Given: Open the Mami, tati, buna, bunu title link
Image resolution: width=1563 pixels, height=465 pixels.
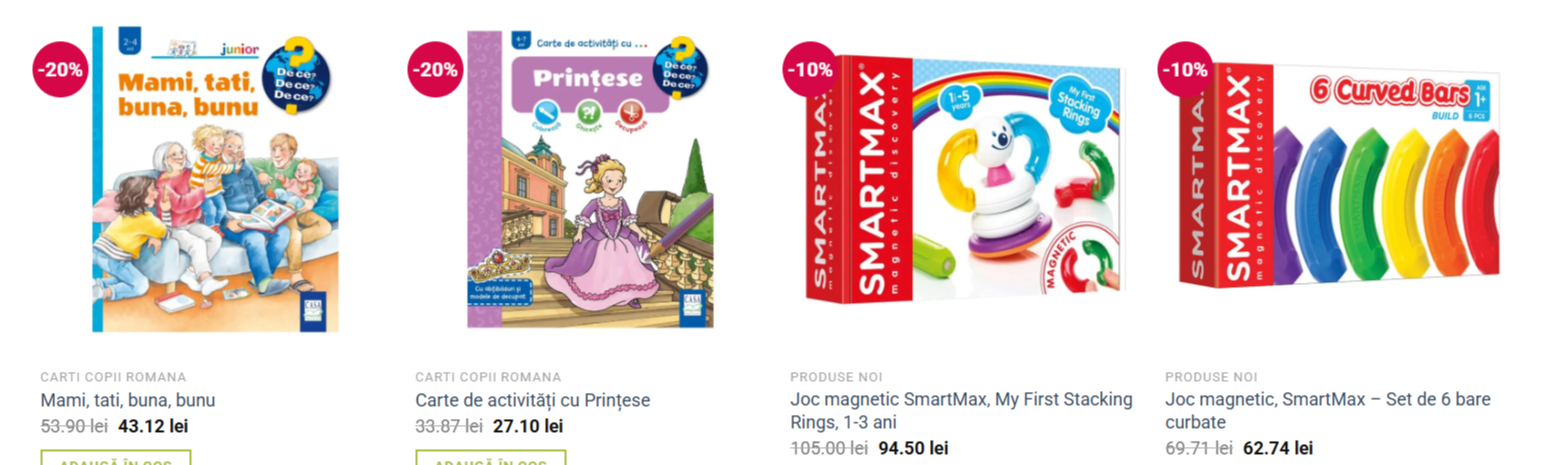Looking at the screenshot, I should 128,401.
